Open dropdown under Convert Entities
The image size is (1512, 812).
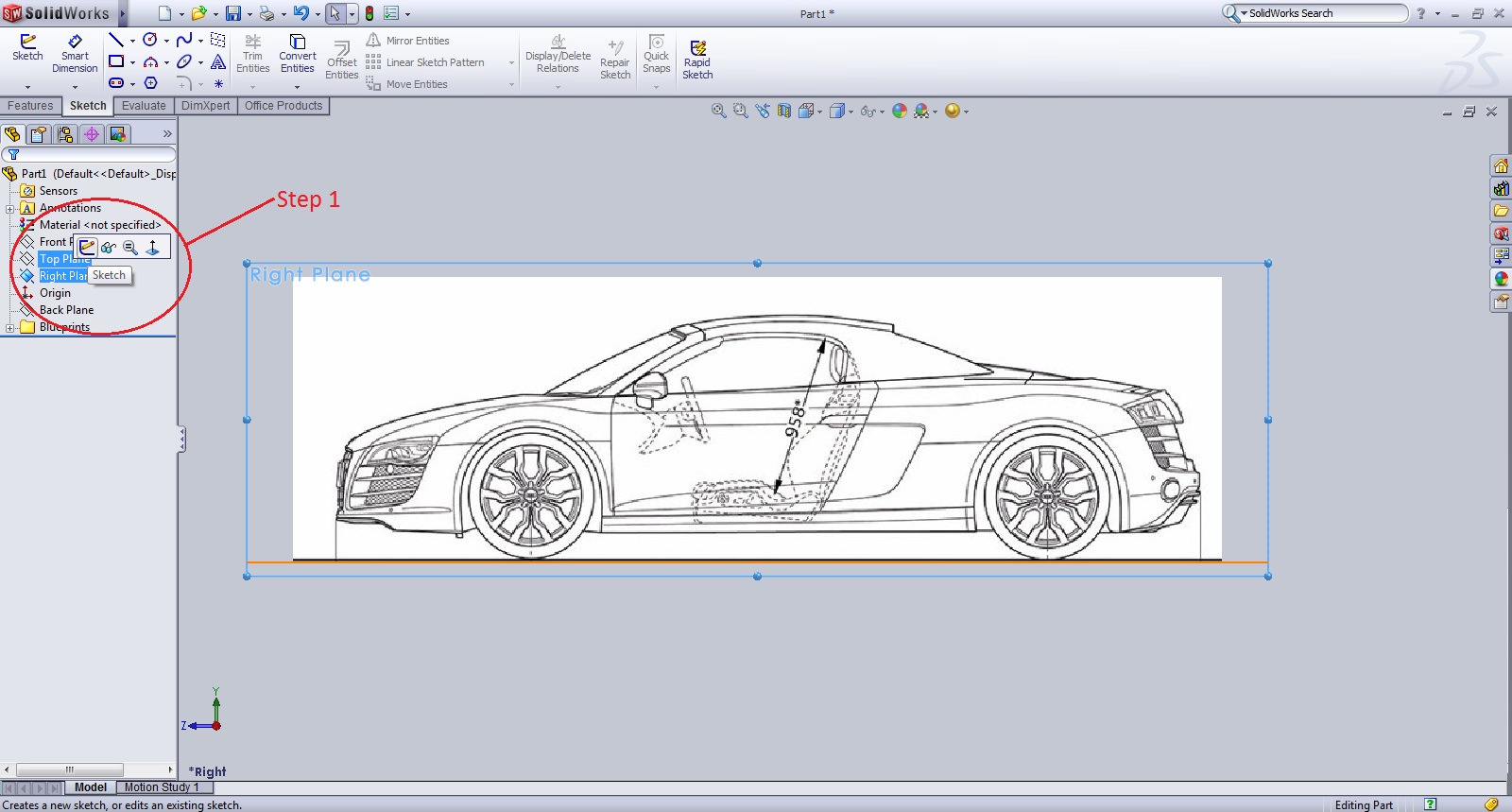[x=297, y=86]
